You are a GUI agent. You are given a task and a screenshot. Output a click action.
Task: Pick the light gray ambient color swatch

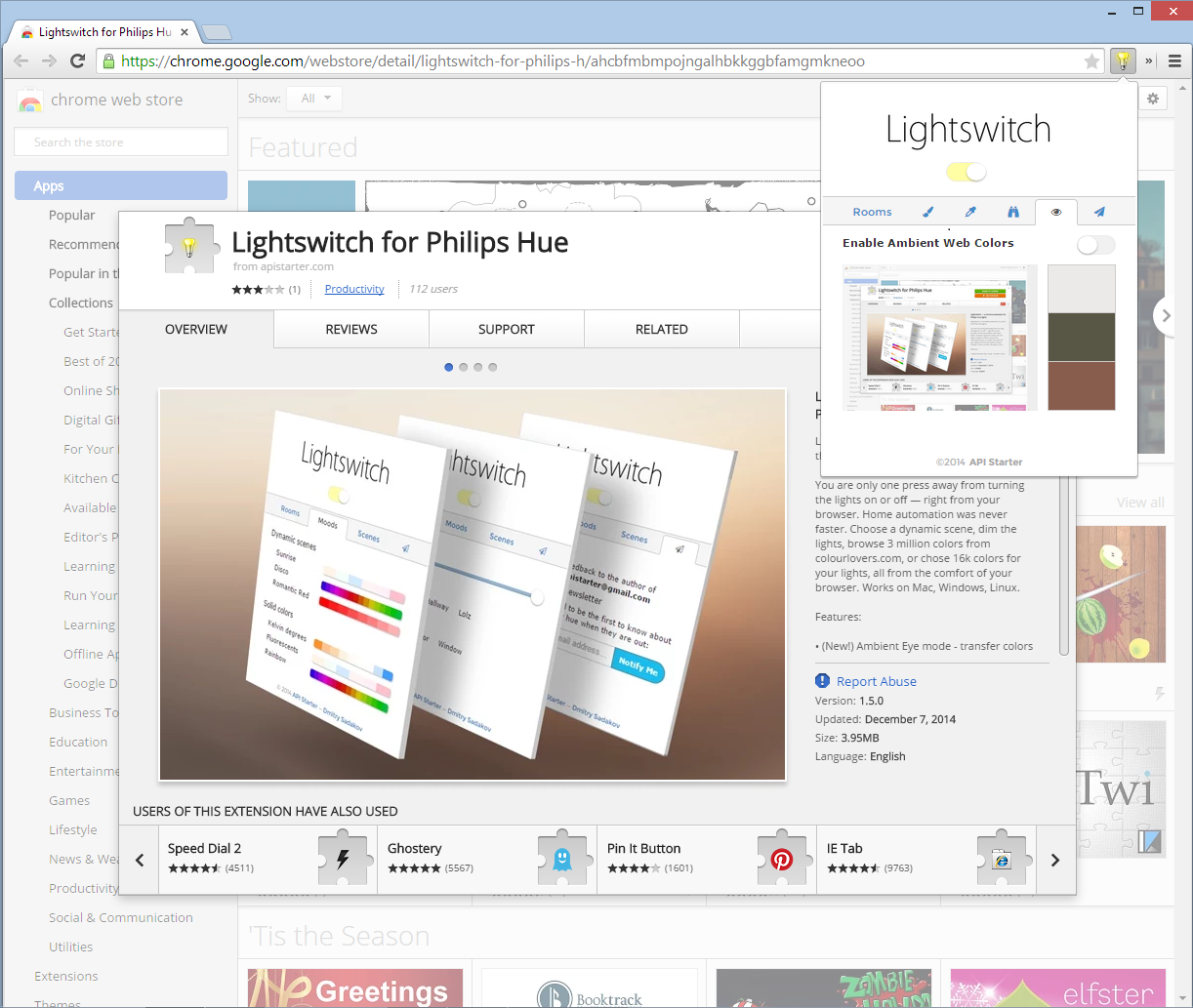1081,289
